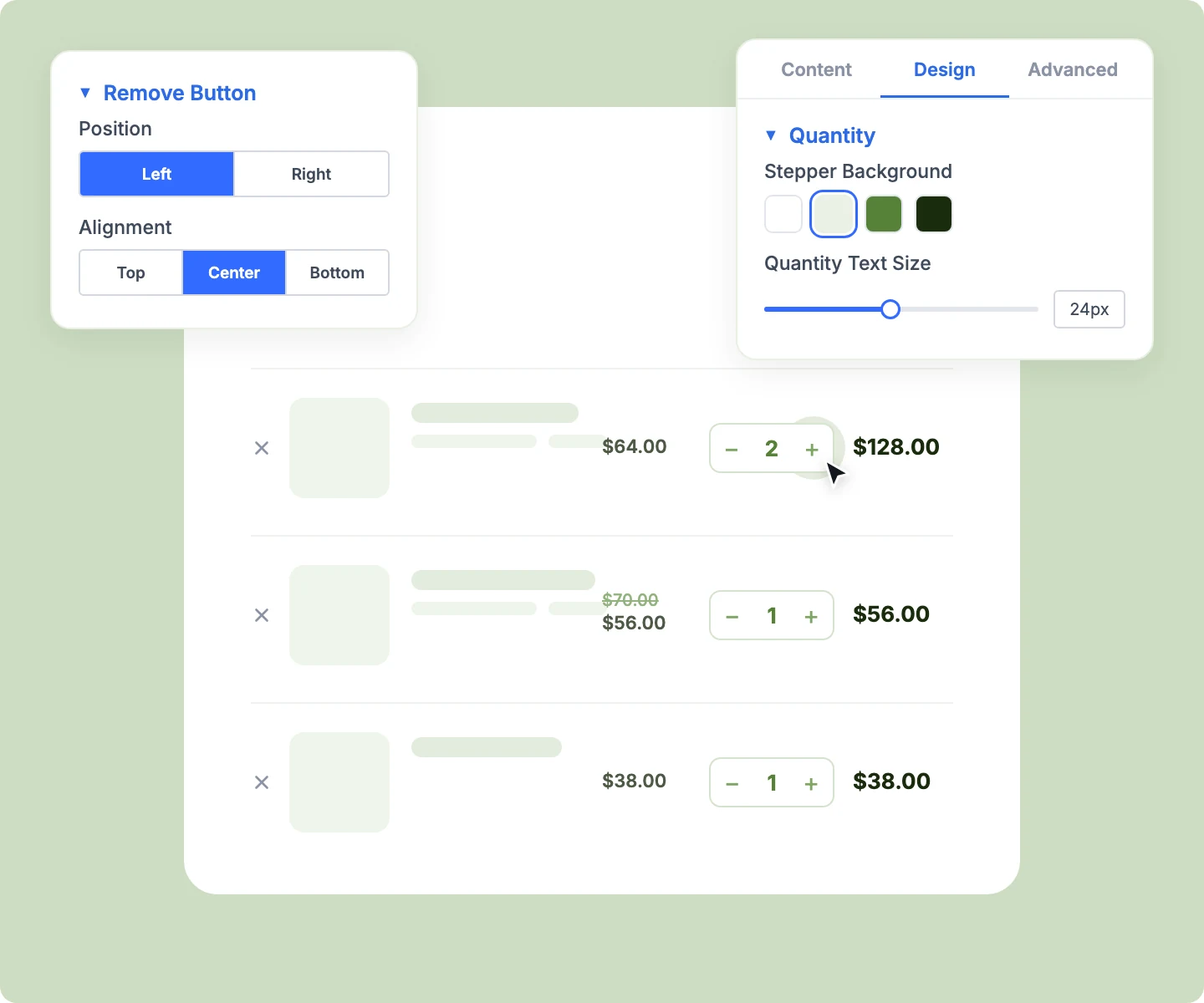Click the $128.00 line total
Image resolution: width=1204 pixels, height=1003 pixels.
pos(896,447)
